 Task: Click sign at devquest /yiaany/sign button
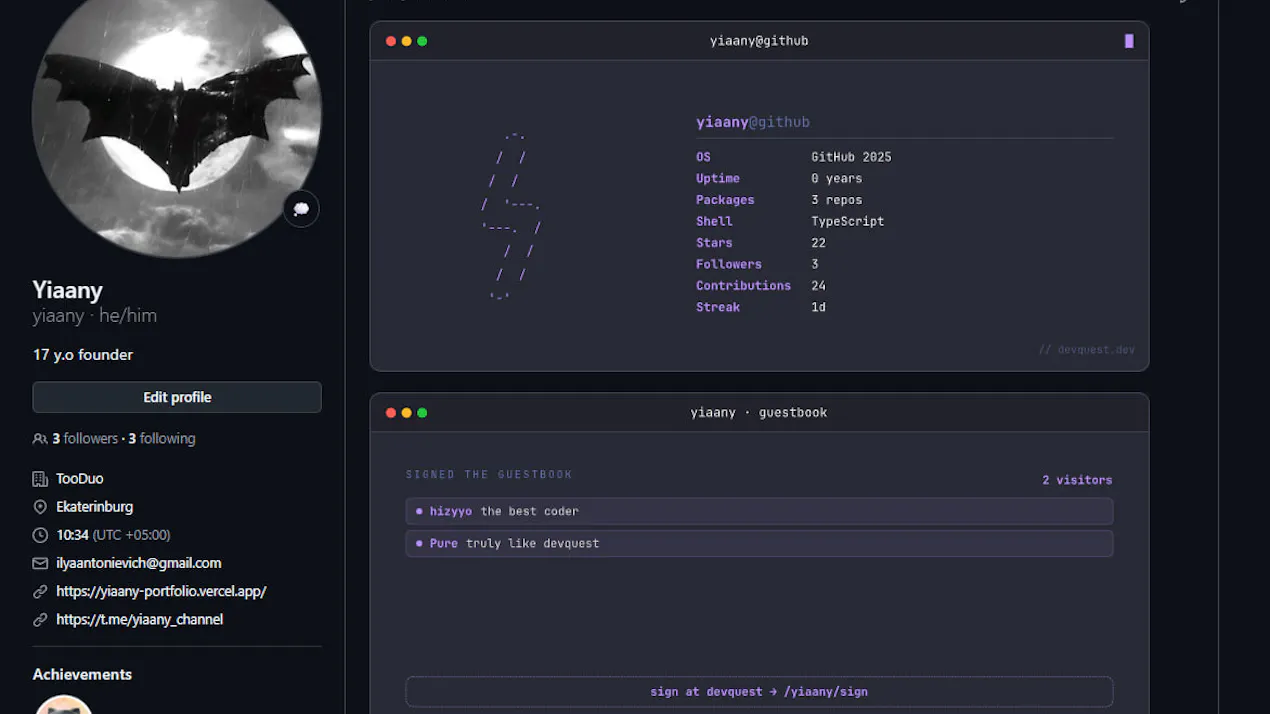[759, 691]
